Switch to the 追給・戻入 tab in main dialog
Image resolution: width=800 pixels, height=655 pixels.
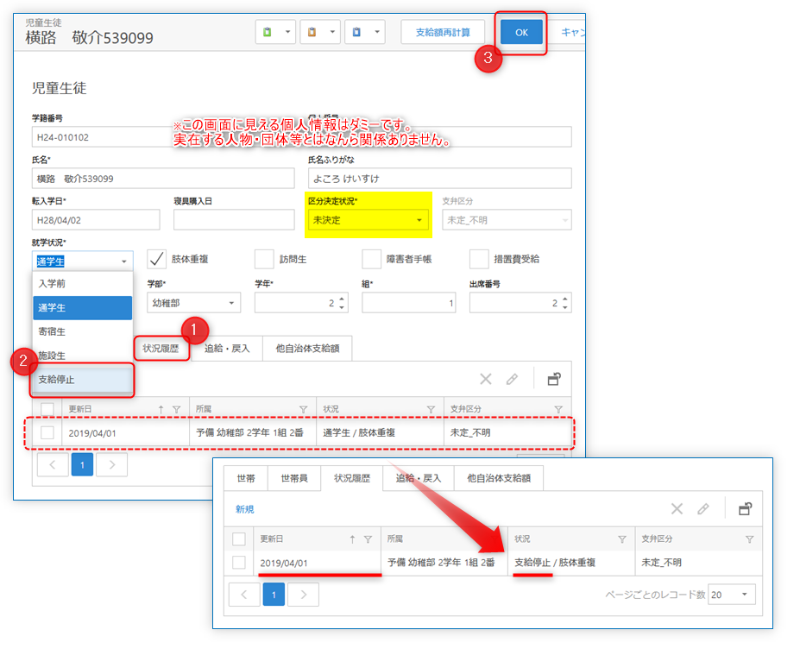coord(227,348)
